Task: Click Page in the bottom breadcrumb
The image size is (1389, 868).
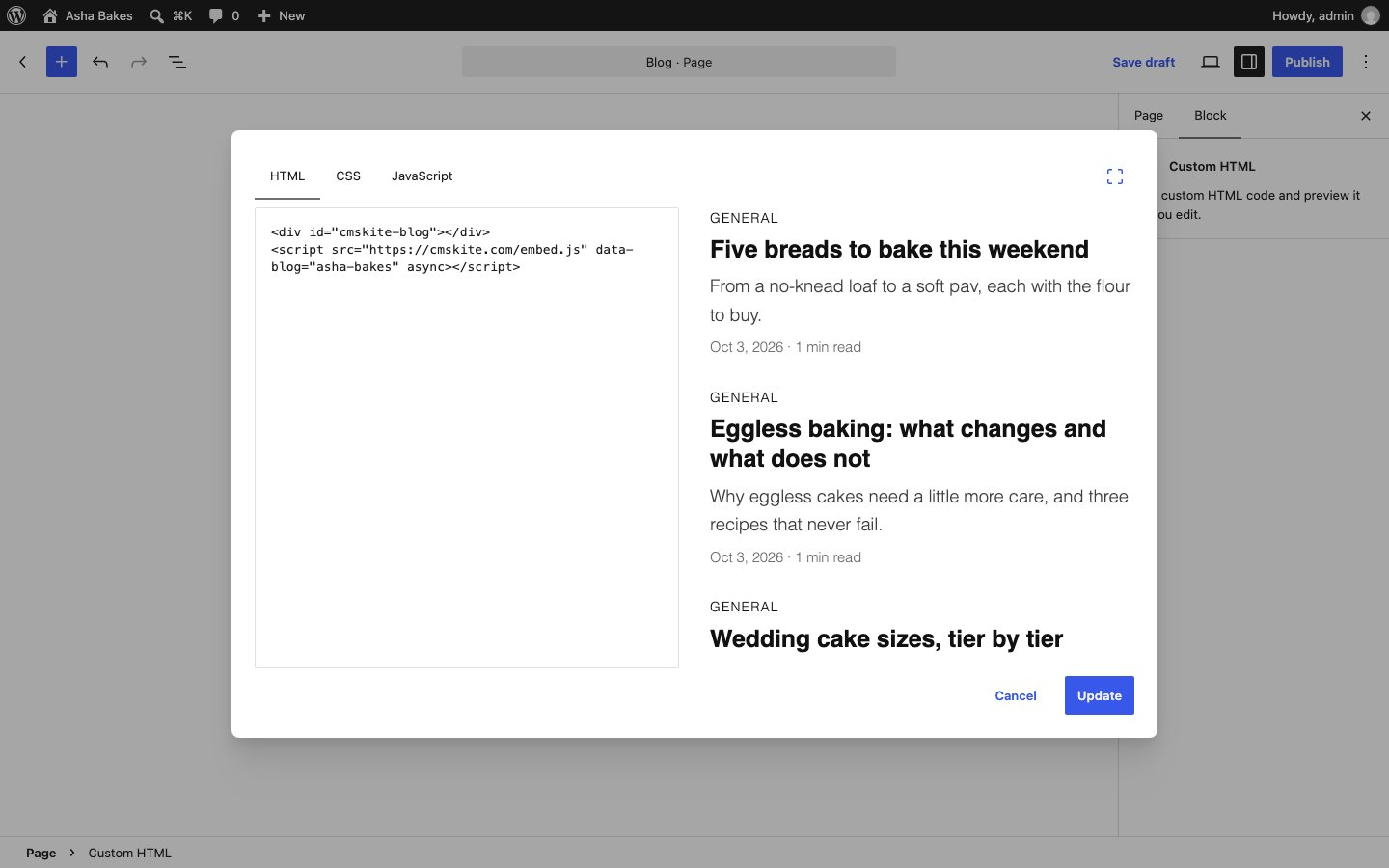Action: [41, 853]
